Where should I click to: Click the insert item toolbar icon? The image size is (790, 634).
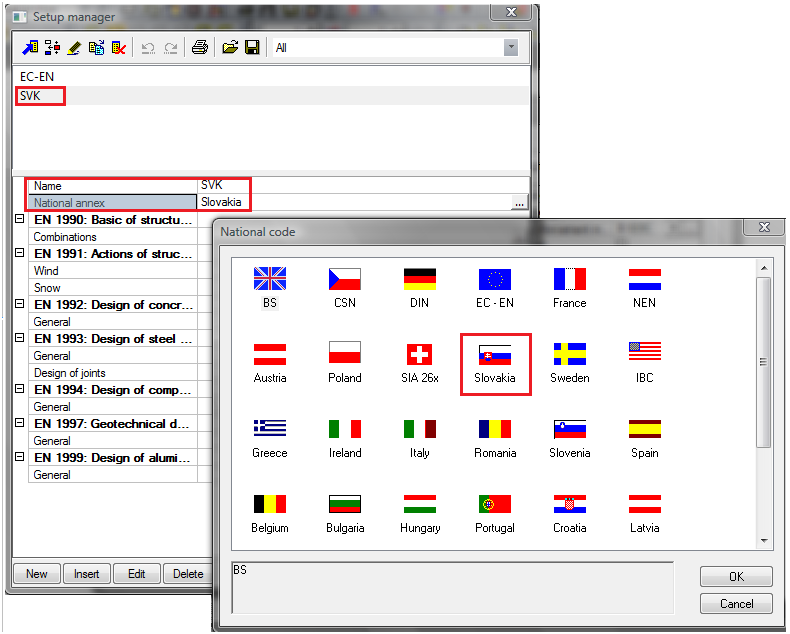coord(52,48)
